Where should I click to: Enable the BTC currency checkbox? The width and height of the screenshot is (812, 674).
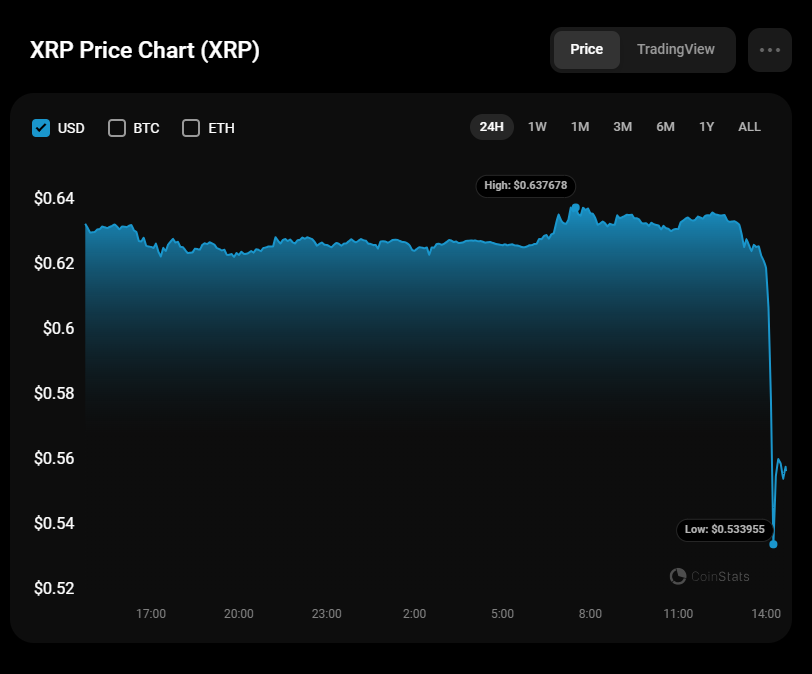[x=117, y=128]
